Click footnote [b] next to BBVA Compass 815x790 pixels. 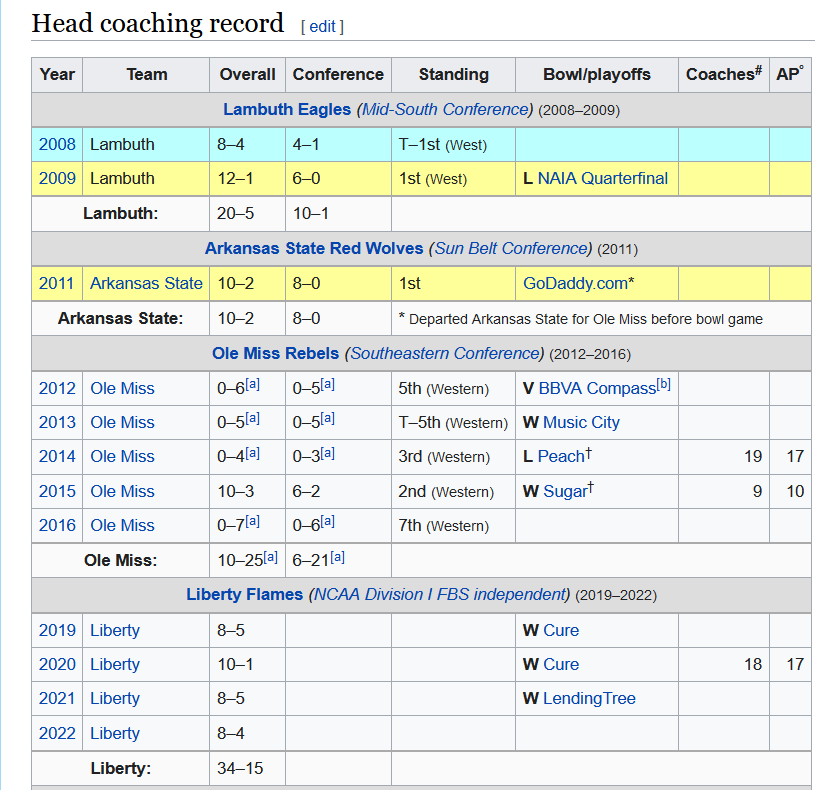664,384
